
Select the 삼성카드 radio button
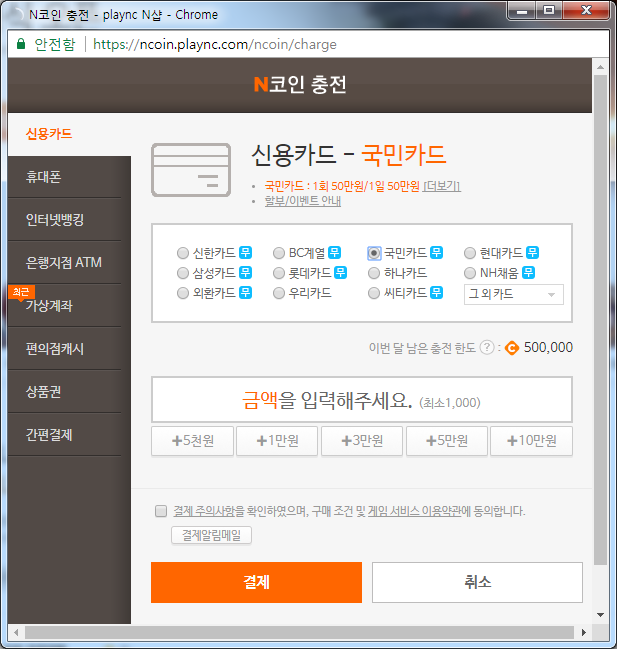point(182,273)
